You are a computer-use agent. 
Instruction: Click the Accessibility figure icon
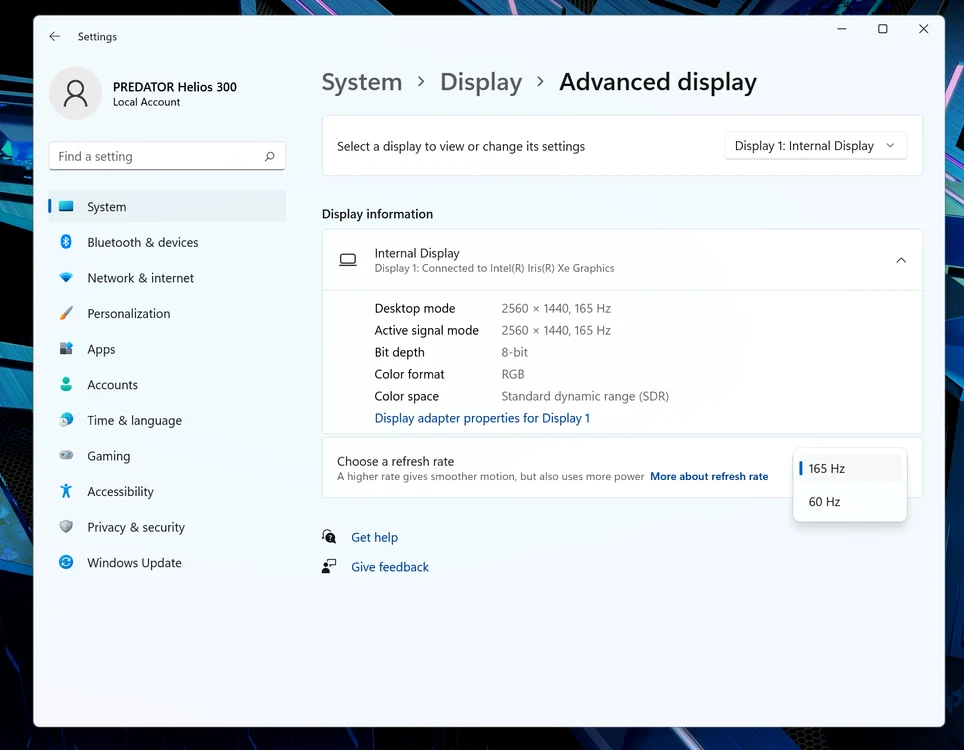66,491
